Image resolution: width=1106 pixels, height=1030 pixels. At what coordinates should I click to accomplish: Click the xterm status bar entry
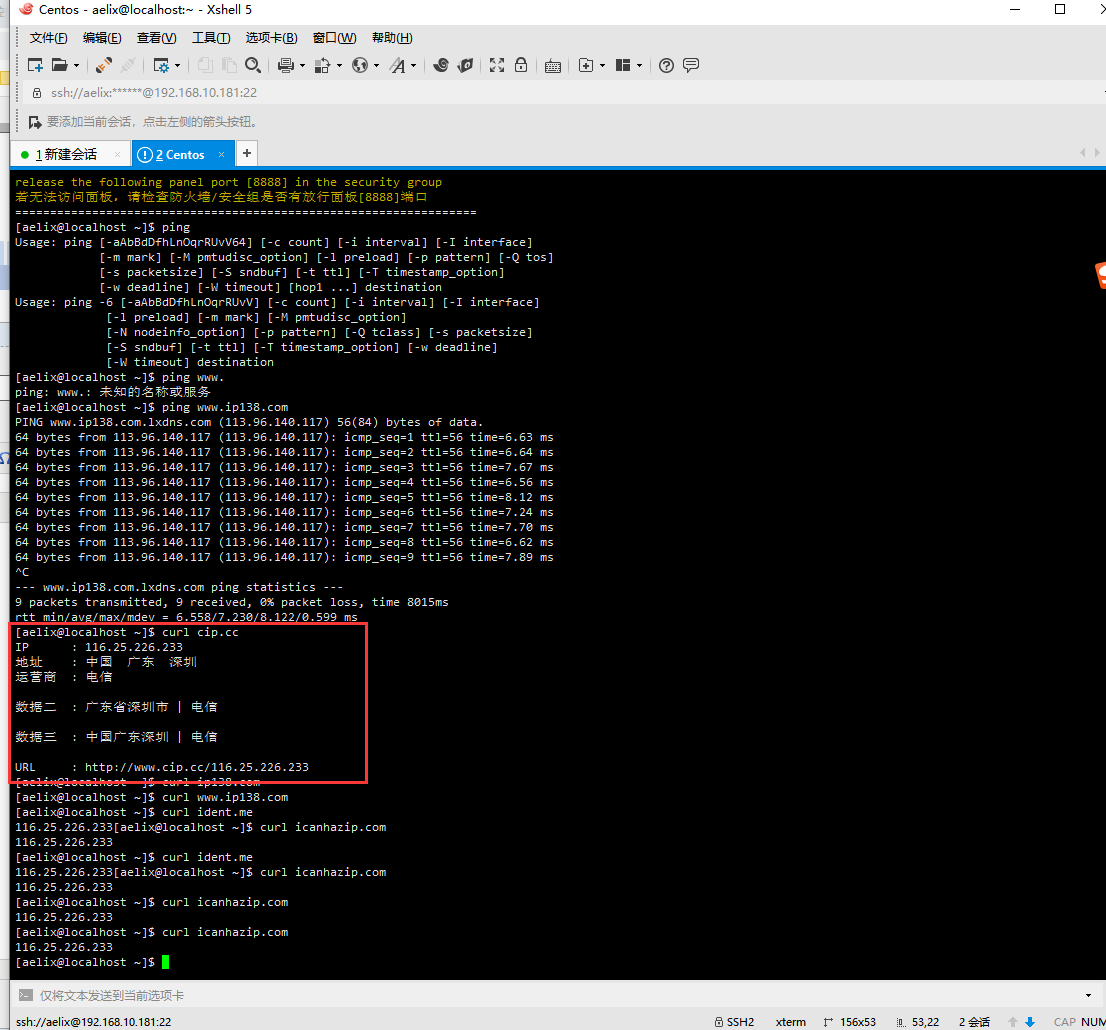click(x=791, y=1022)
